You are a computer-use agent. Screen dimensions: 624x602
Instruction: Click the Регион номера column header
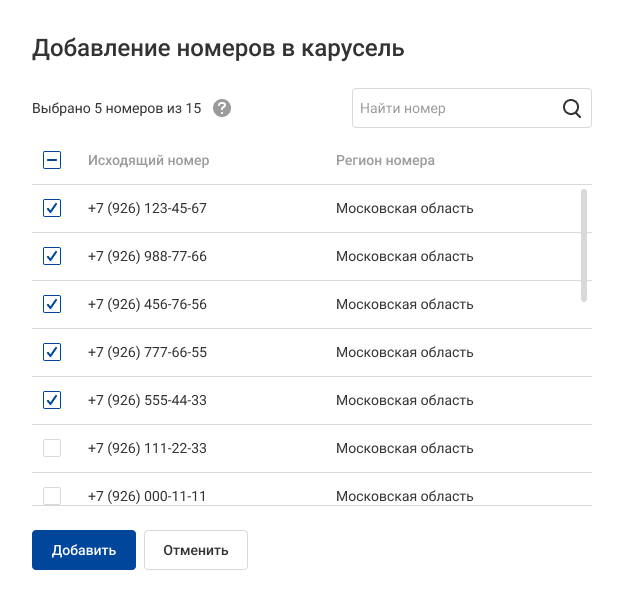pyautogui.click(x=385, y=160)
